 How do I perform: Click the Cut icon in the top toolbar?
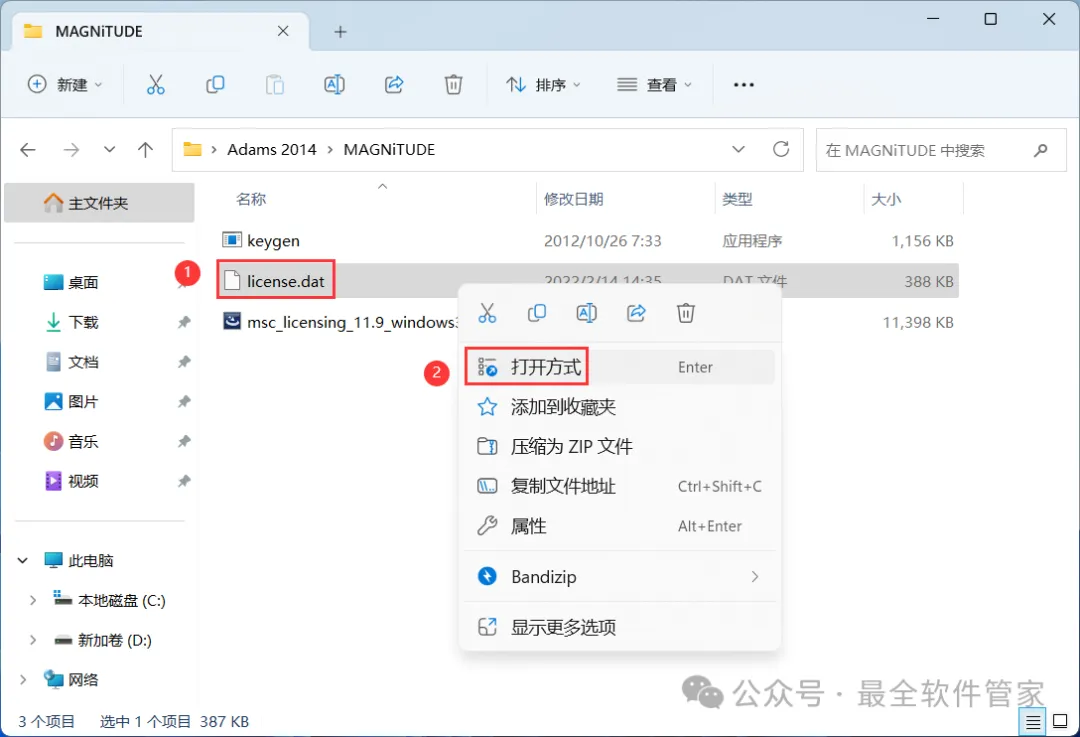(156, 85)
